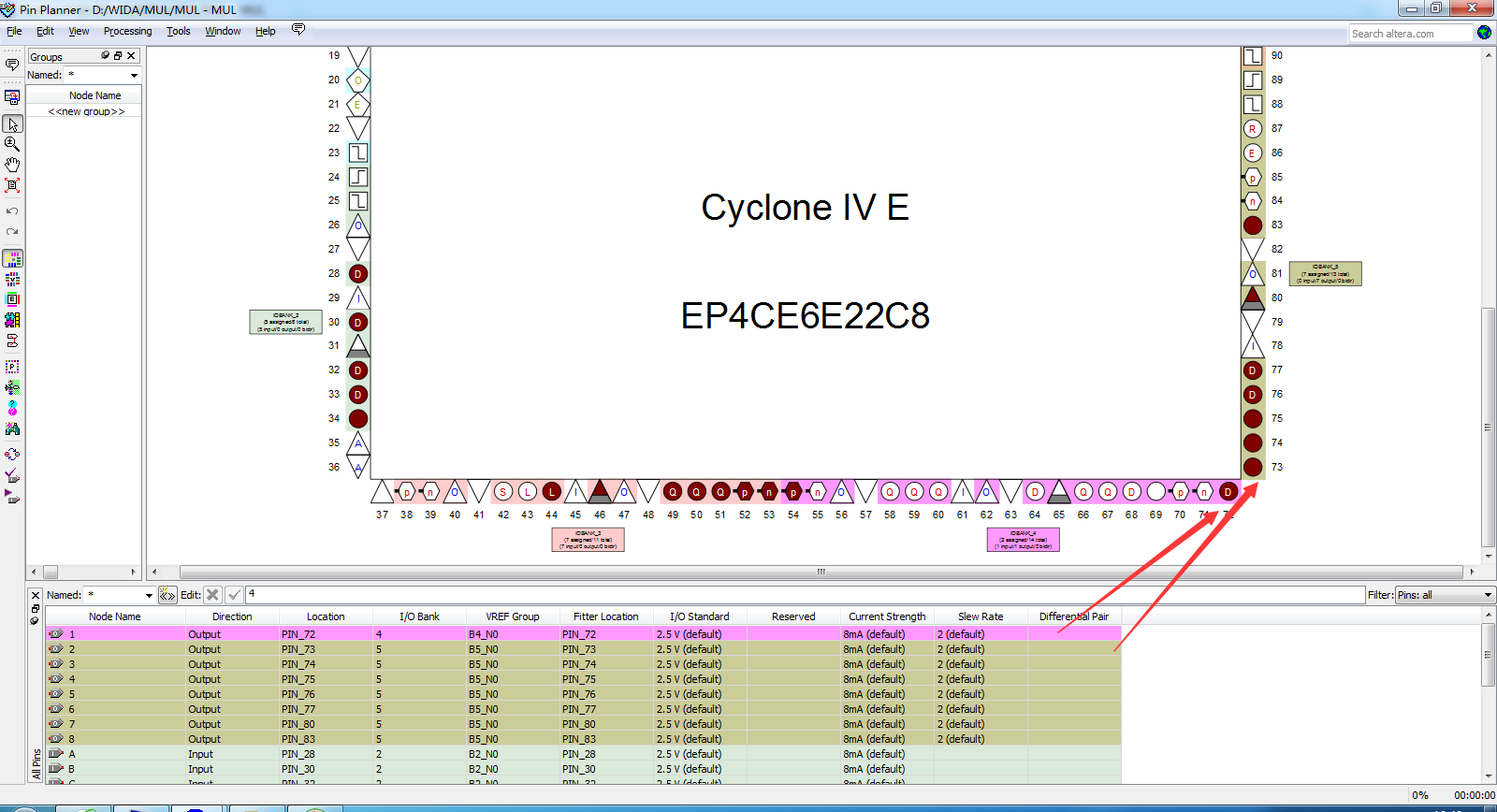This screenshot has height=812, width=1497.
Task: Sort by the Location column header
Action: coord(326,616)
